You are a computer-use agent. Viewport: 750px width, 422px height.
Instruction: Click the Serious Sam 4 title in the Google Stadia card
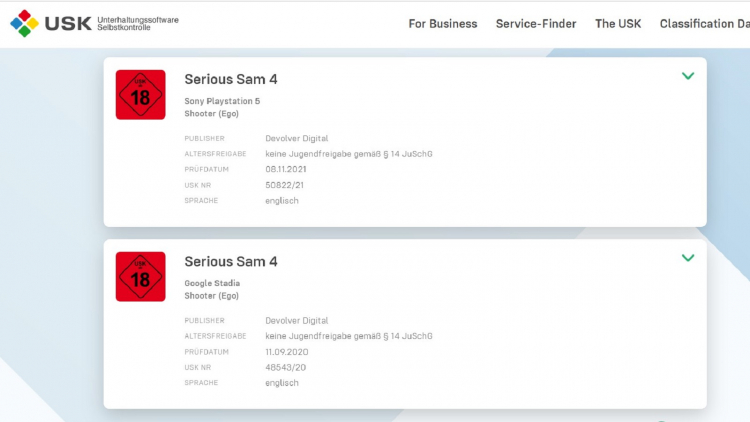[231, 261]
